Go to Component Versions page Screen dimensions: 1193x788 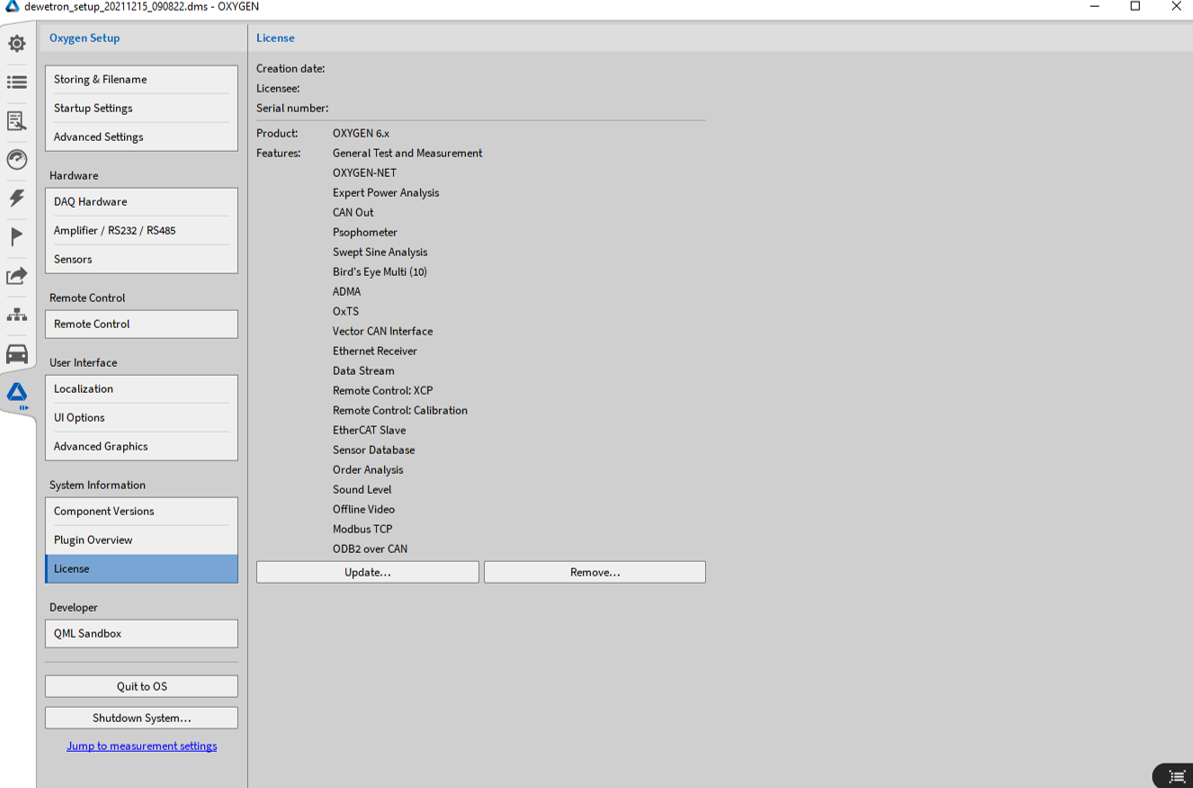tap(141, 511)
